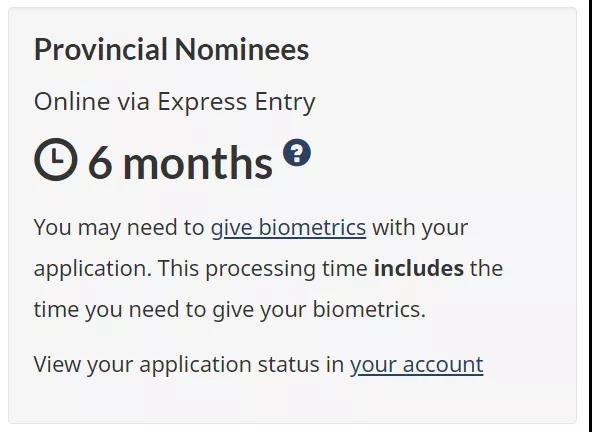Click the word Nominees in the heading

pyautogui.click(x=242, y=49)
